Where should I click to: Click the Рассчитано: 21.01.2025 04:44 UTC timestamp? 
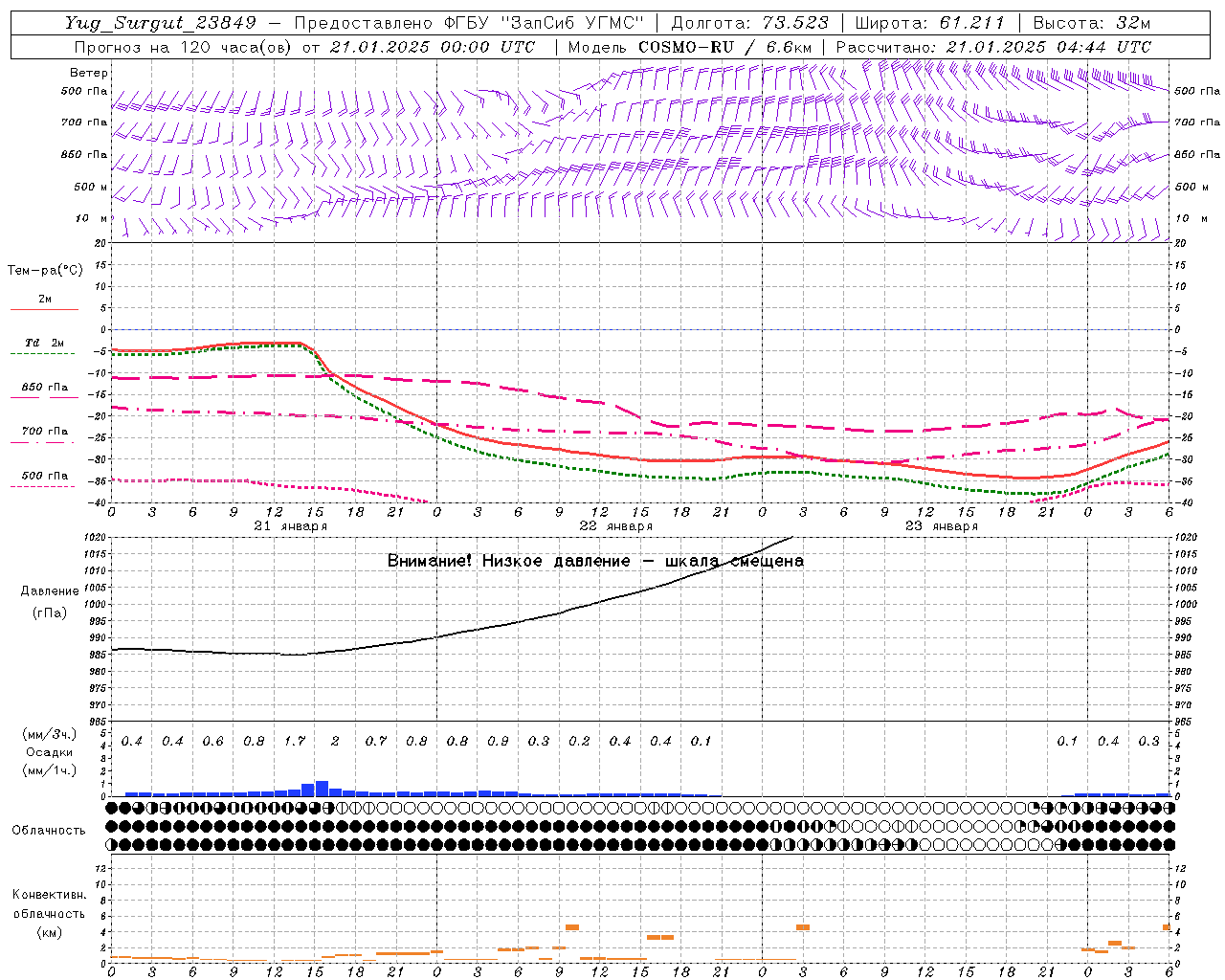point(993,47)
